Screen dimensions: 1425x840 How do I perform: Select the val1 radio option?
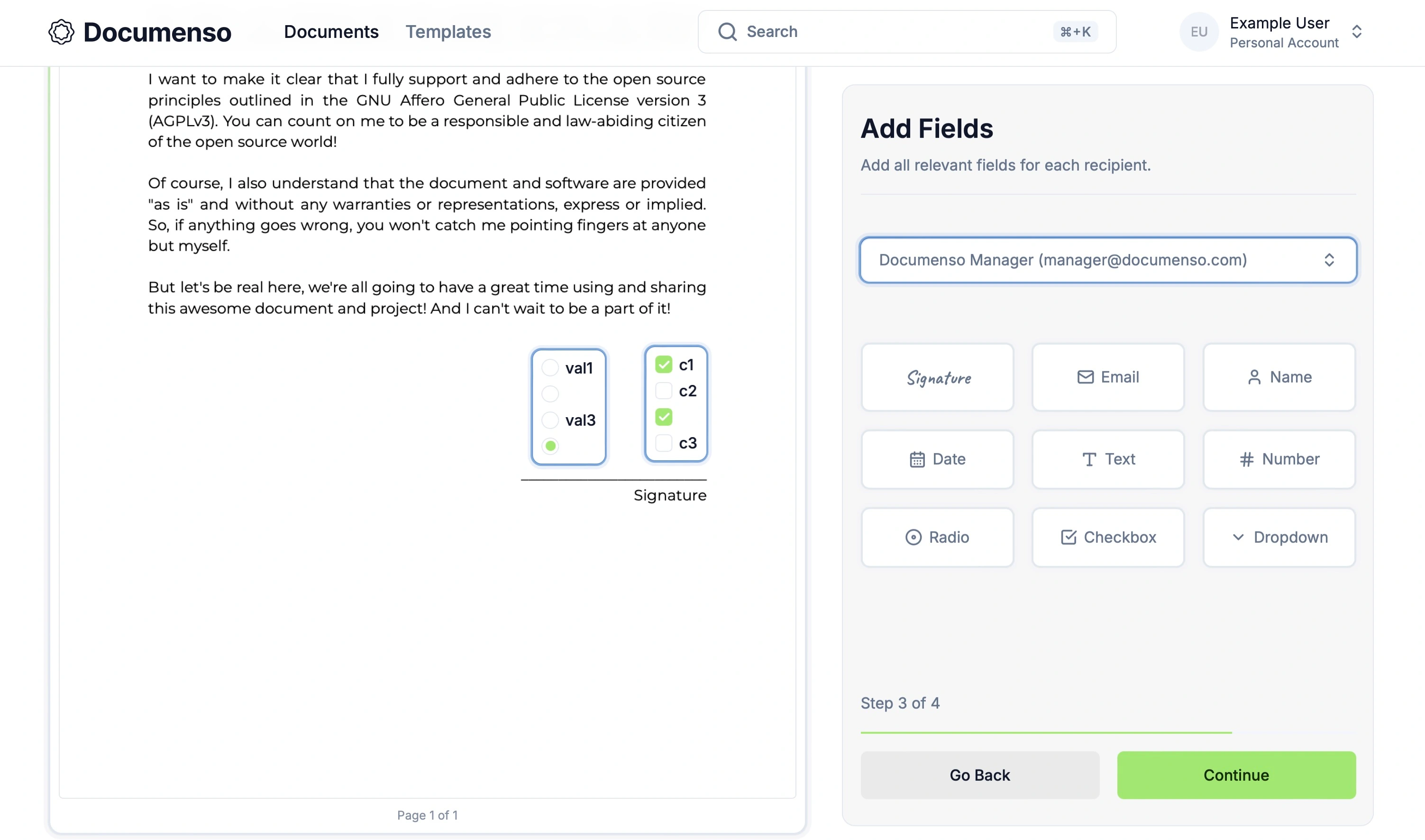pyautogui.click(x=550, y=368)
